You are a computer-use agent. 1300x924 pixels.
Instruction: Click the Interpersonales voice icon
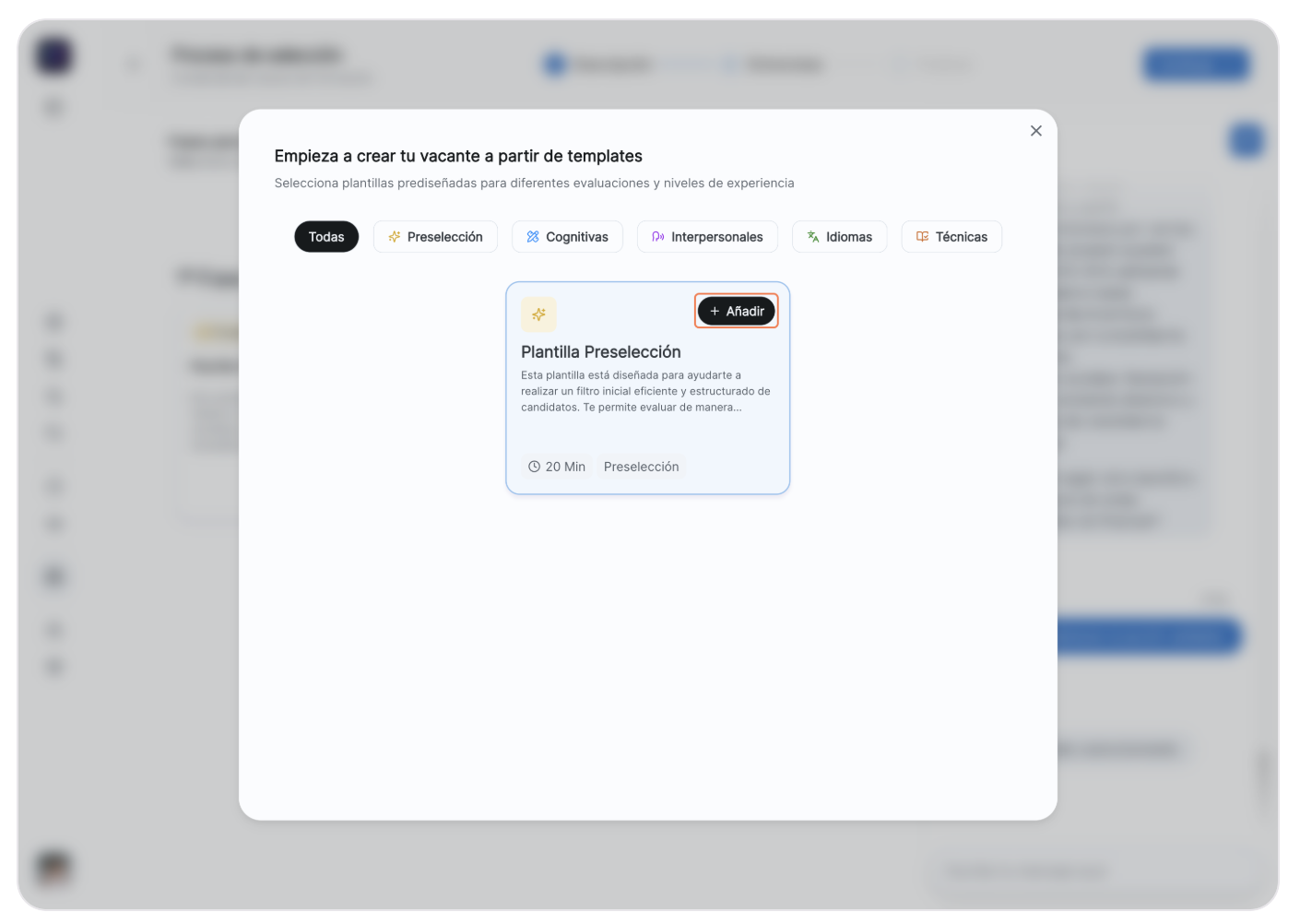pos(658,237)
